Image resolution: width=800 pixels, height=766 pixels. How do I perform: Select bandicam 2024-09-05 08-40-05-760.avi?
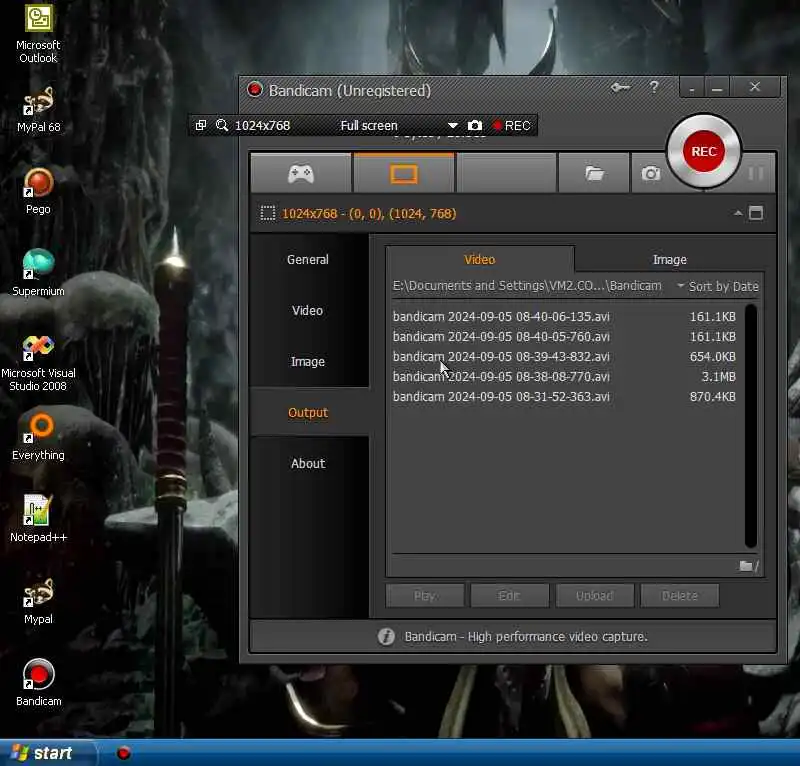564,337
